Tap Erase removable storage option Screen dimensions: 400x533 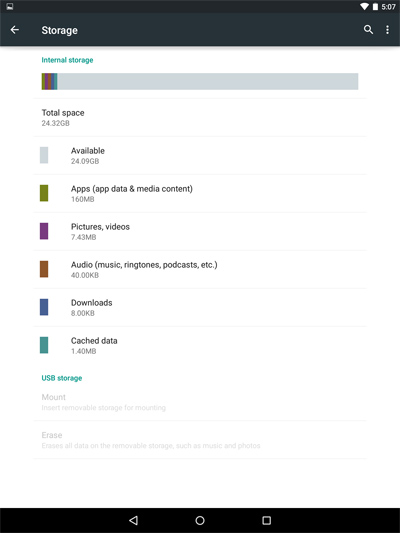point(200,440)
